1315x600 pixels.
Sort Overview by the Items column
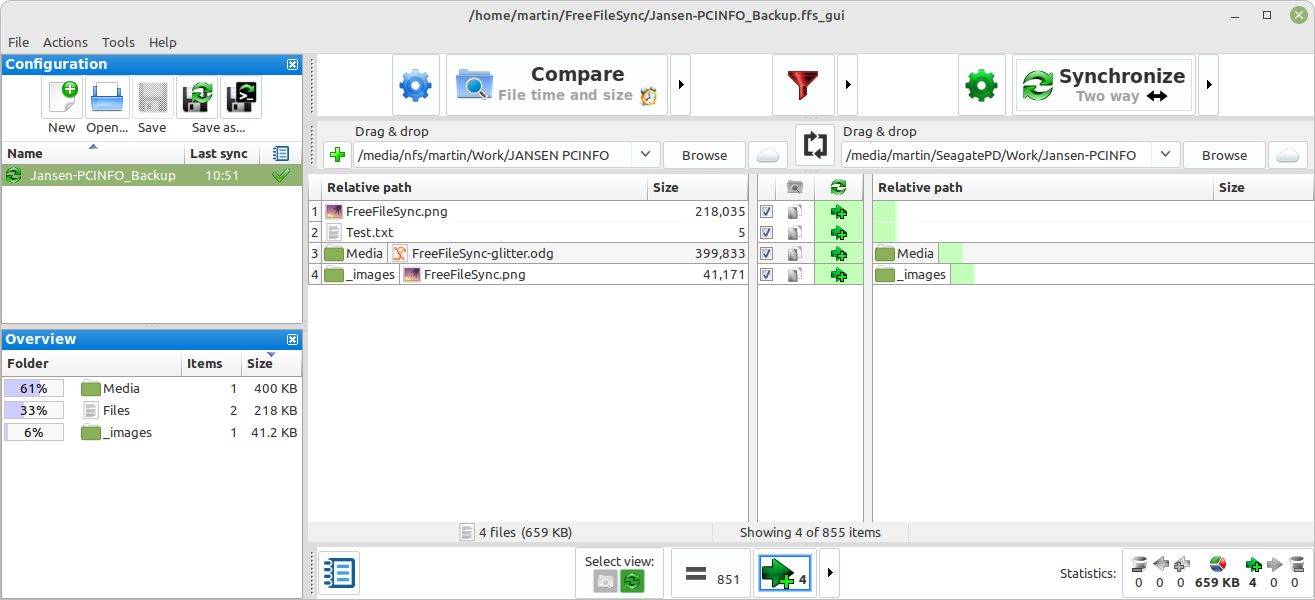211,364
